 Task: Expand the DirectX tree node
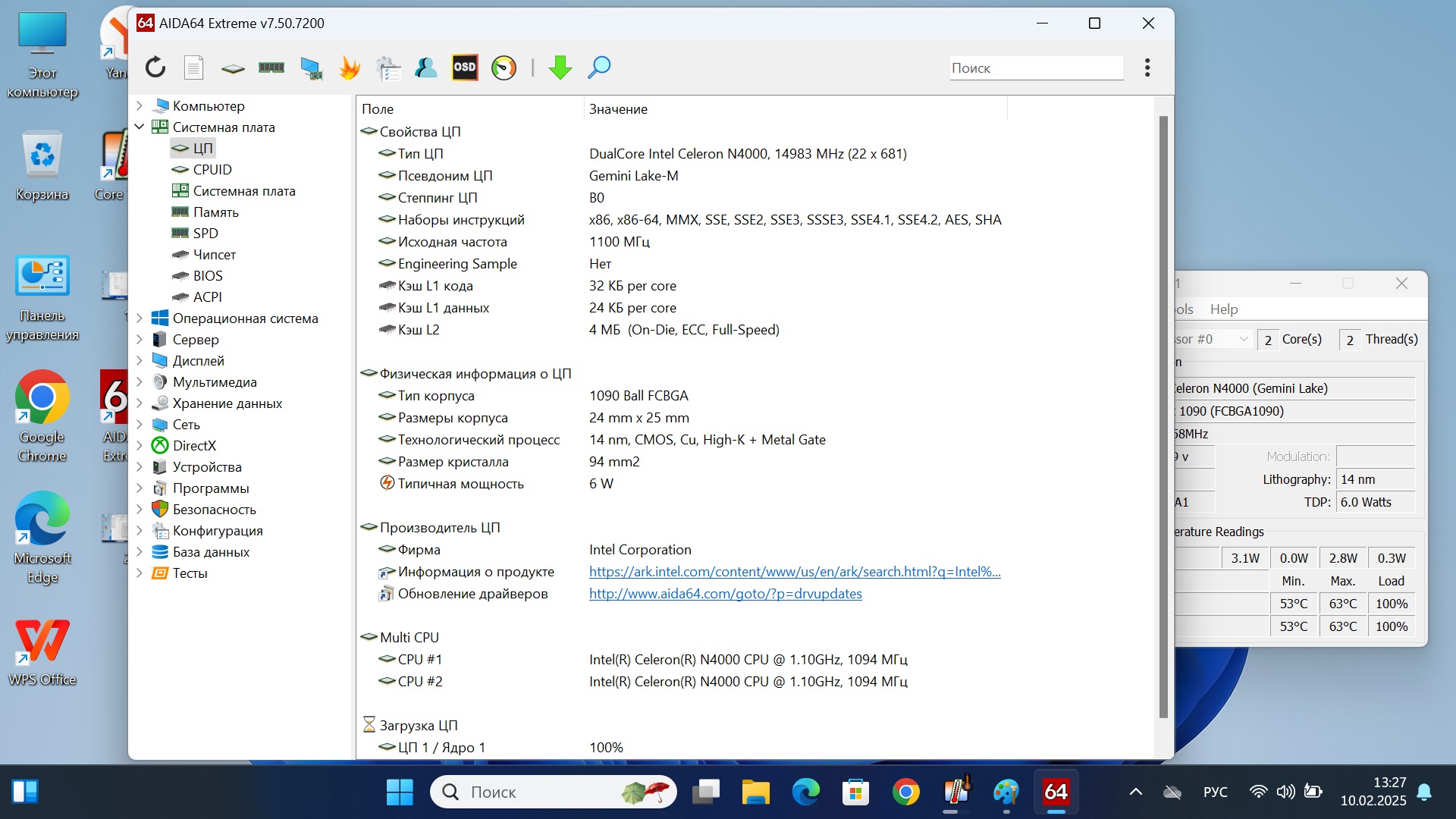coord(140,445)
